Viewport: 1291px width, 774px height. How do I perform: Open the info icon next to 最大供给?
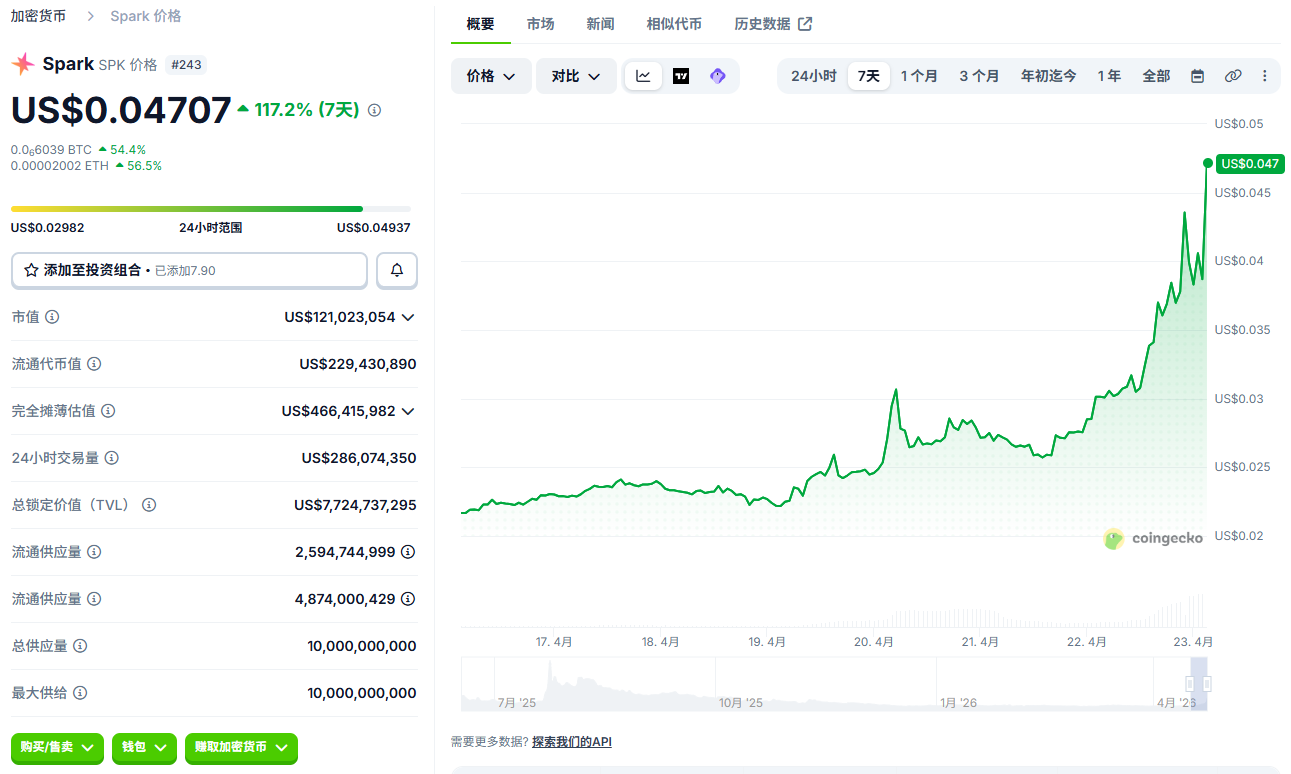pos(80,693)
